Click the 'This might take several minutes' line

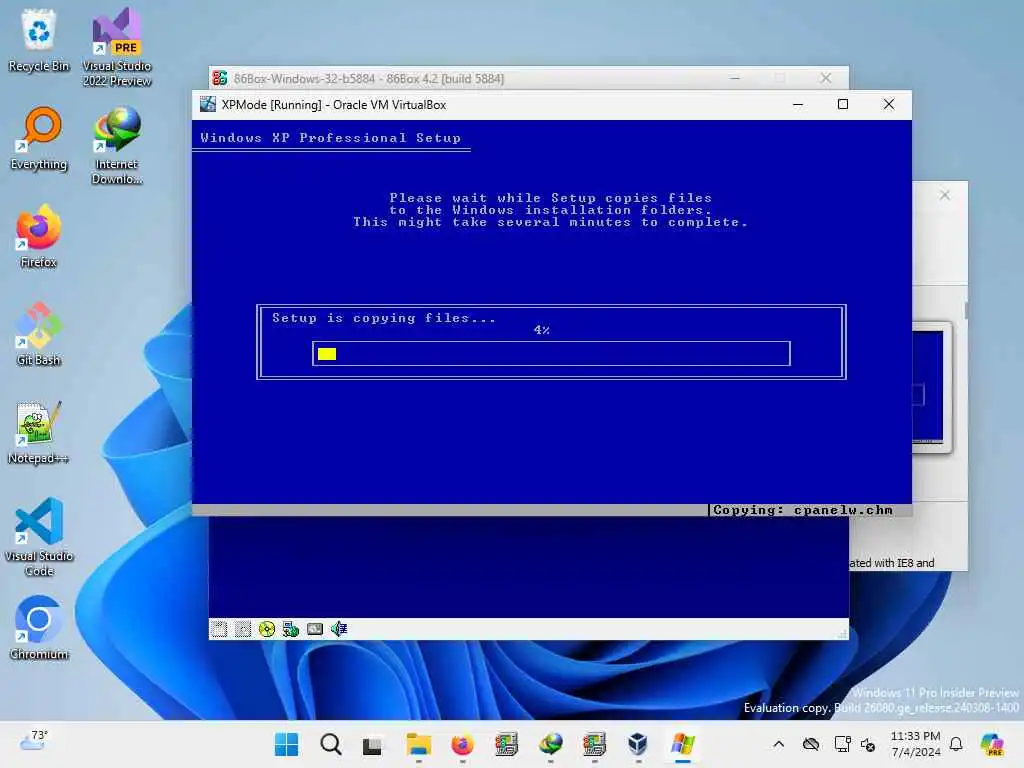[x=551, y=222]
